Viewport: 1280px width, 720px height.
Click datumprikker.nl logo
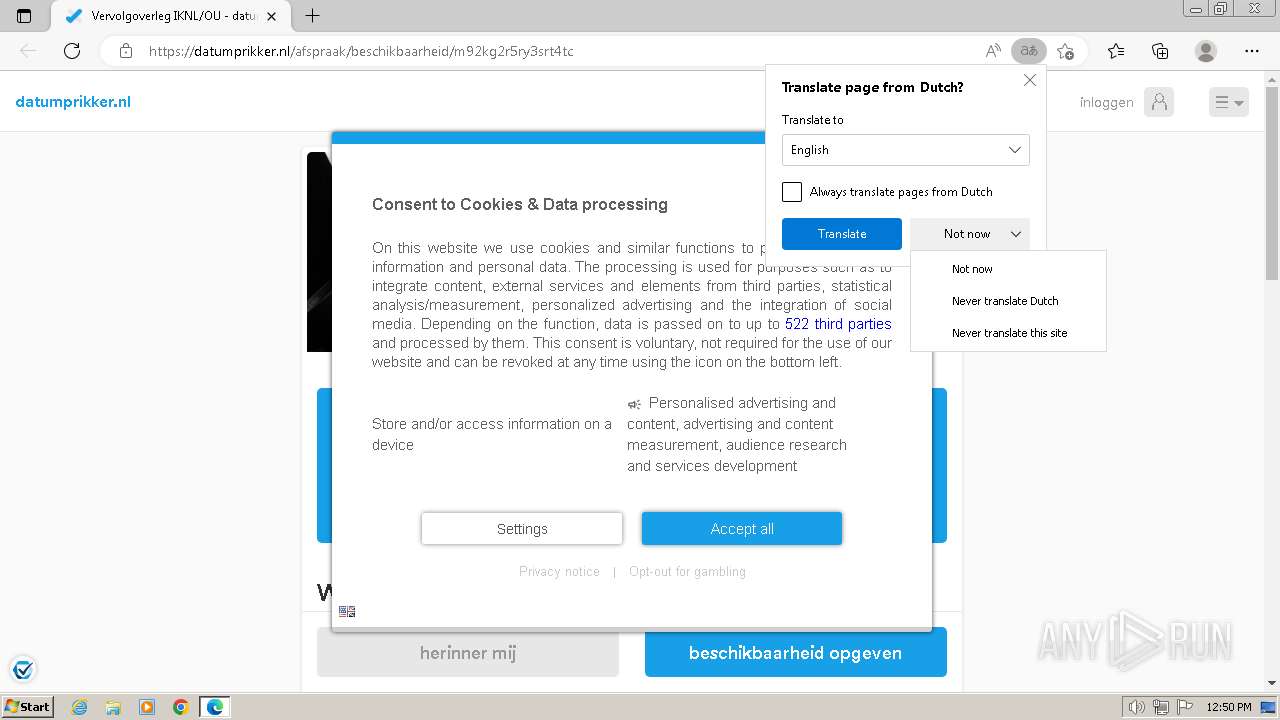73,102
